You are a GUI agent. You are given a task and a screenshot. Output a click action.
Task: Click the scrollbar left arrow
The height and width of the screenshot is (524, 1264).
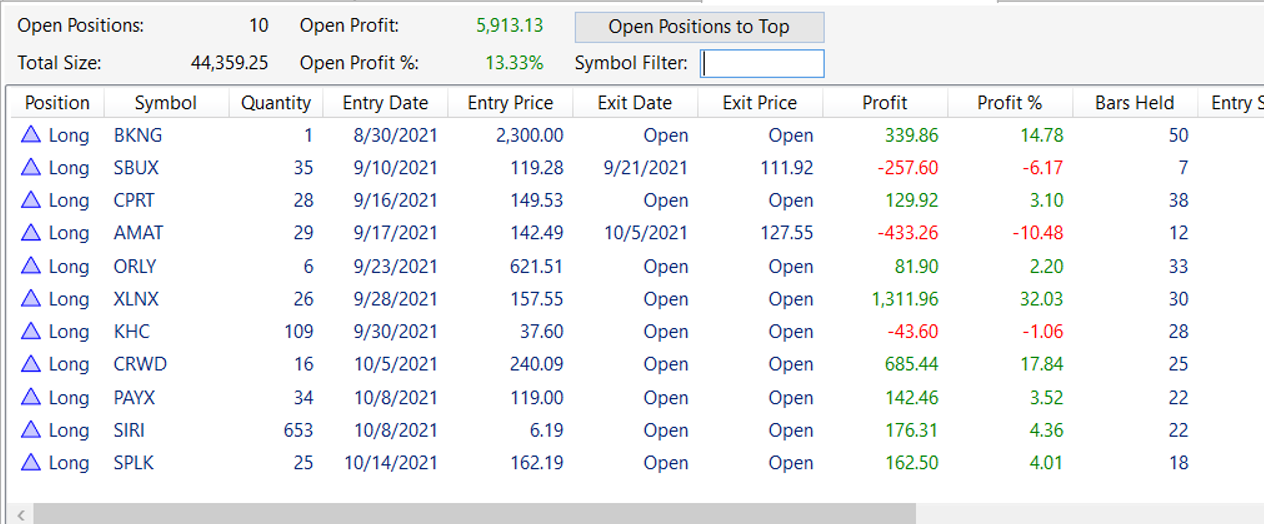click(21, 514)
